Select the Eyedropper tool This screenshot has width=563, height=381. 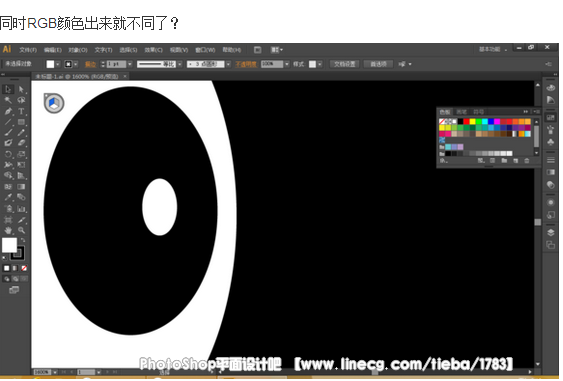point(8,197)
